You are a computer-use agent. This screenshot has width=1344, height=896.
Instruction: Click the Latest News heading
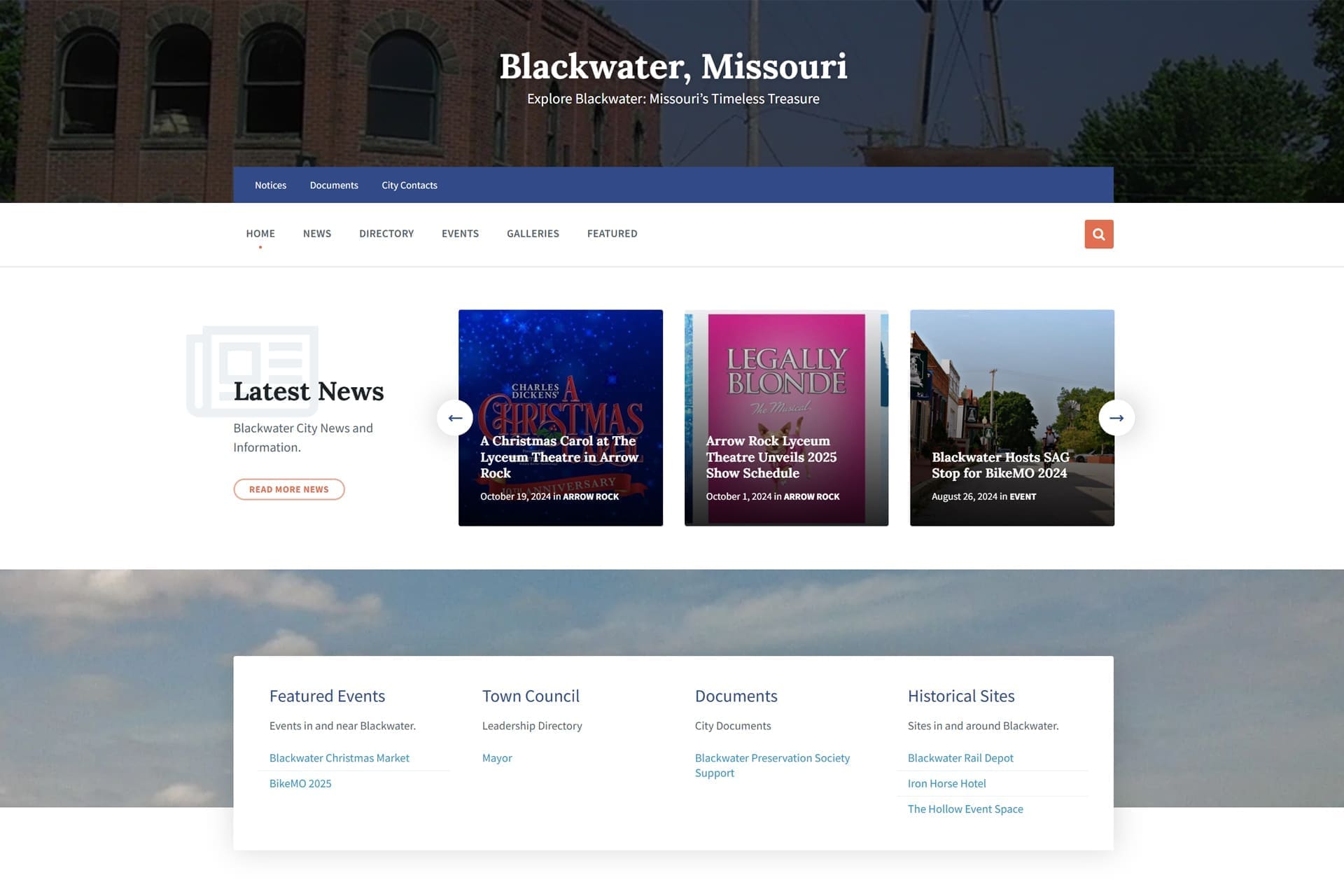click(309, 391)
